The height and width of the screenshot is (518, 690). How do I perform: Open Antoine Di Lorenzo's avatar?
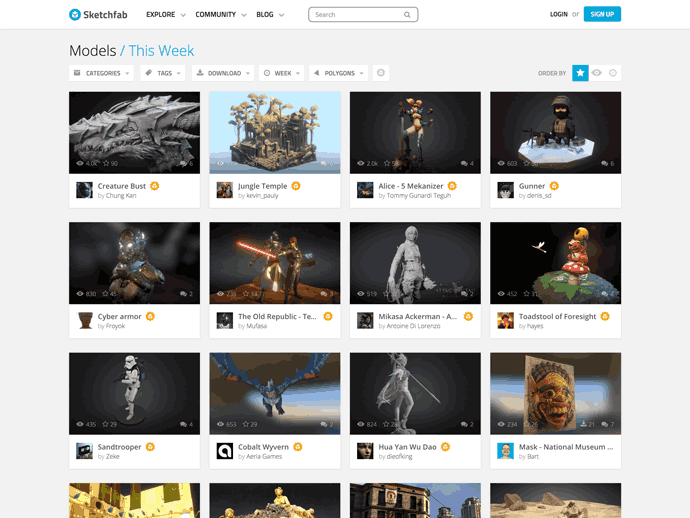pos(365,320)
